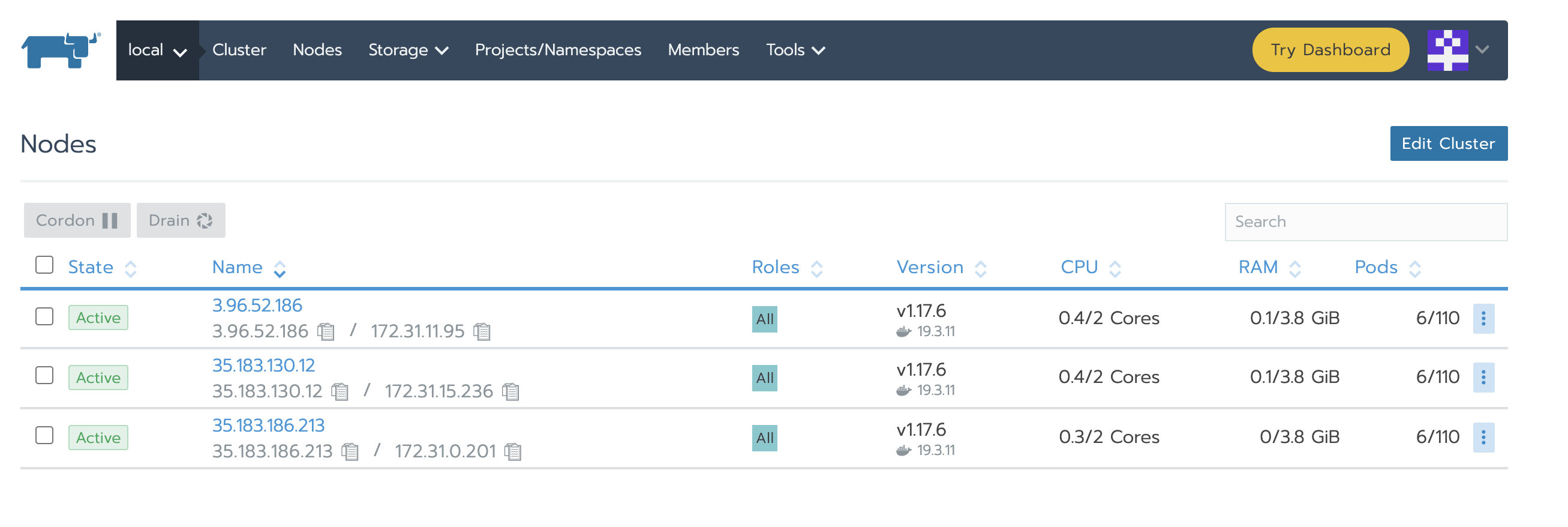Click '0.4/2 Cores' in 3.96.52.186 row
1568x527 pixels.
coord(1109,318)
